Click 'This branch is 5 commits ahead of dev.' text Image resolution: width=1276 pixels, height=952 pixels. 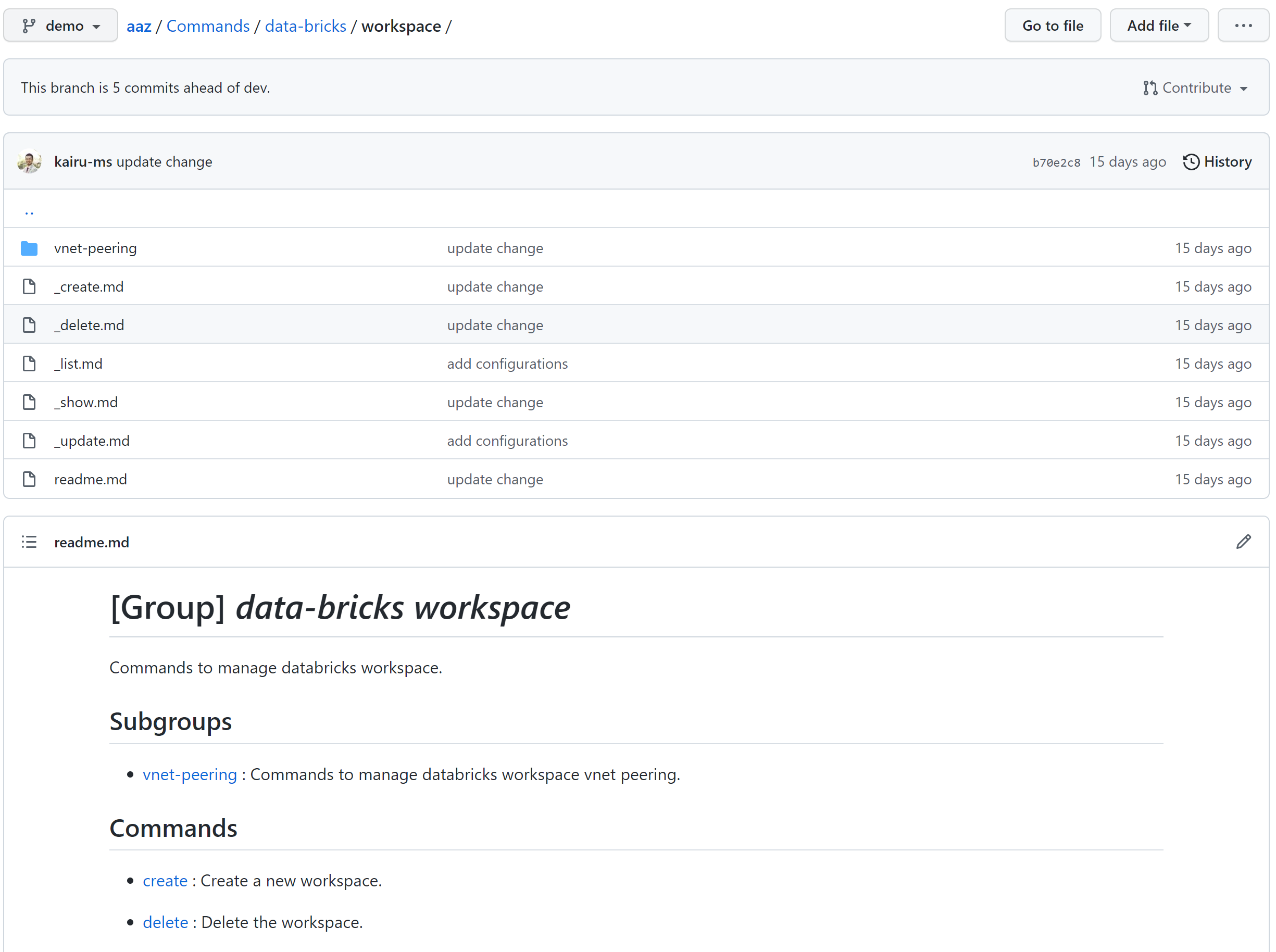click(145, 87)
